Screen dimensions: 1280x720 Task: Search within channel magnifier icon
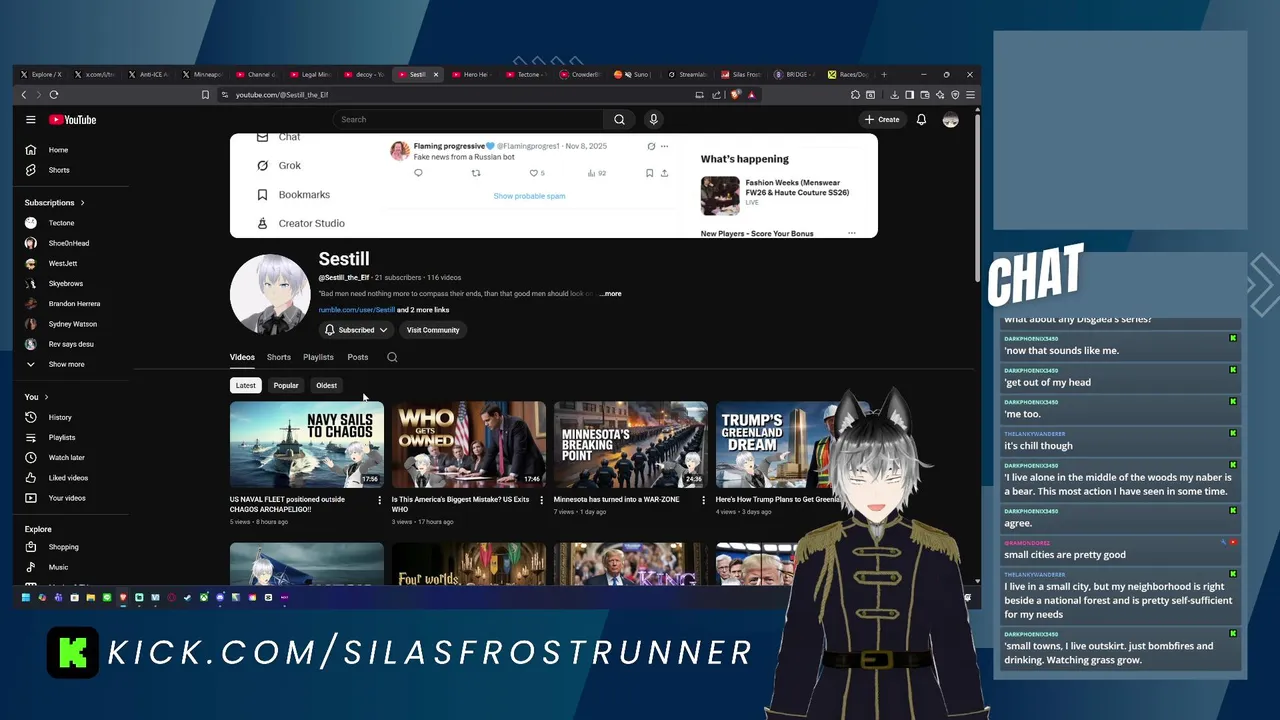(x=392, y=357)
